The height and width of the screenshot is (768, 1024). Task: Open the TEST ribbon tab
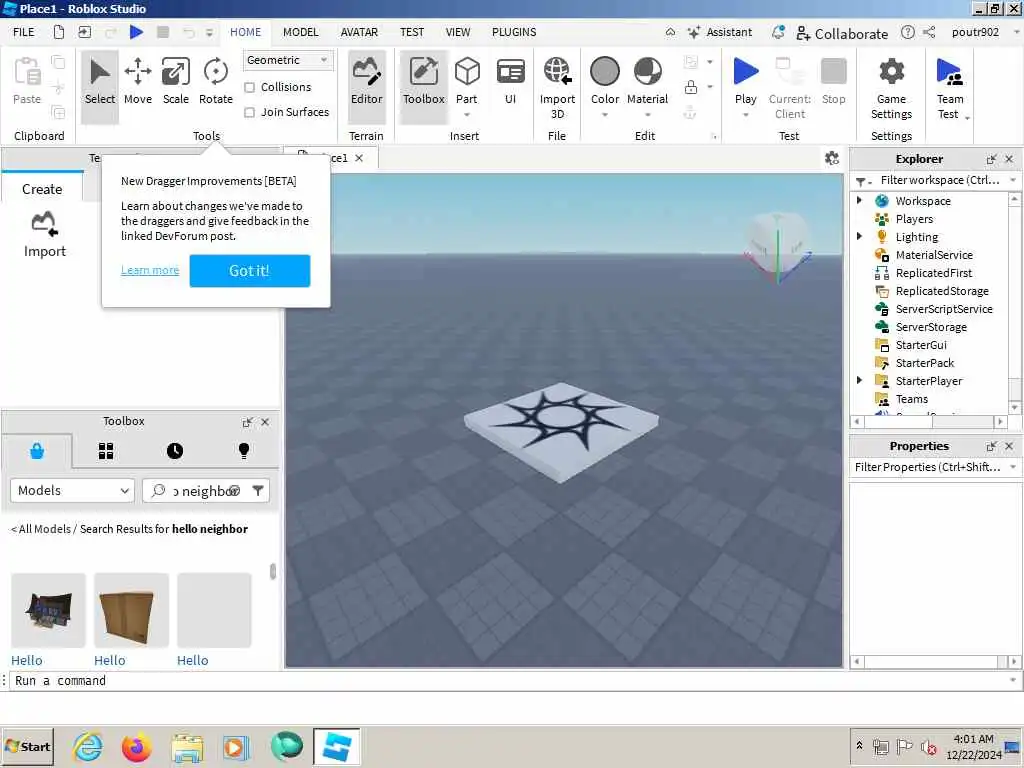tap(412, 32)
